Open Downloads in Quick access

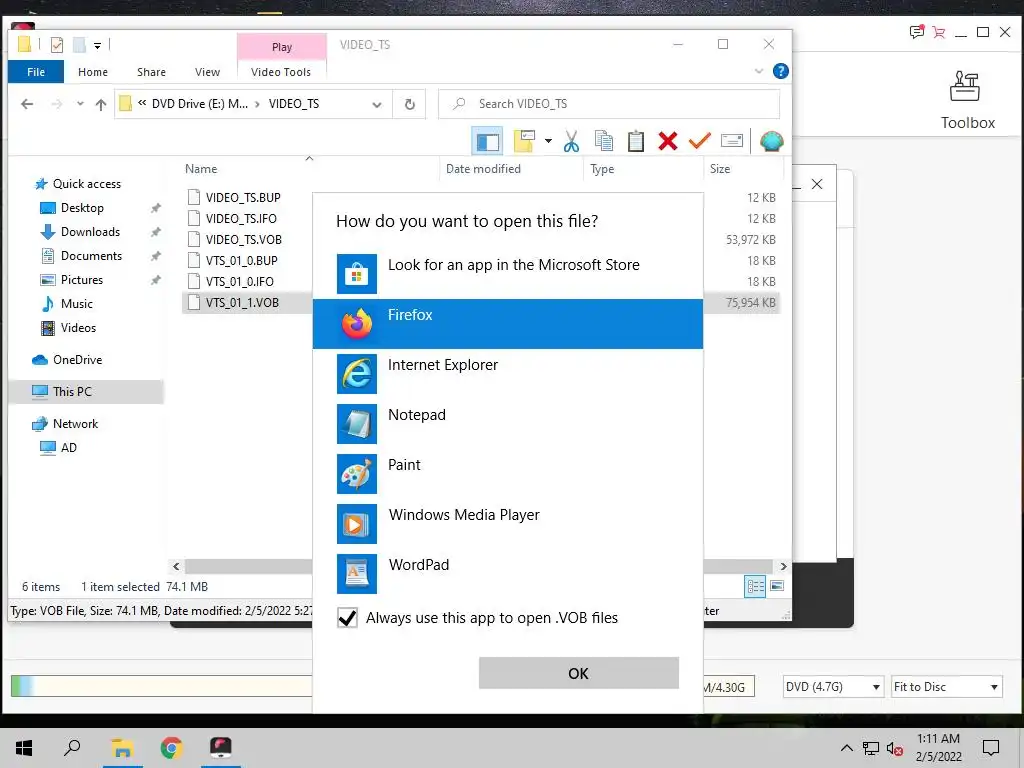point(90,232)
